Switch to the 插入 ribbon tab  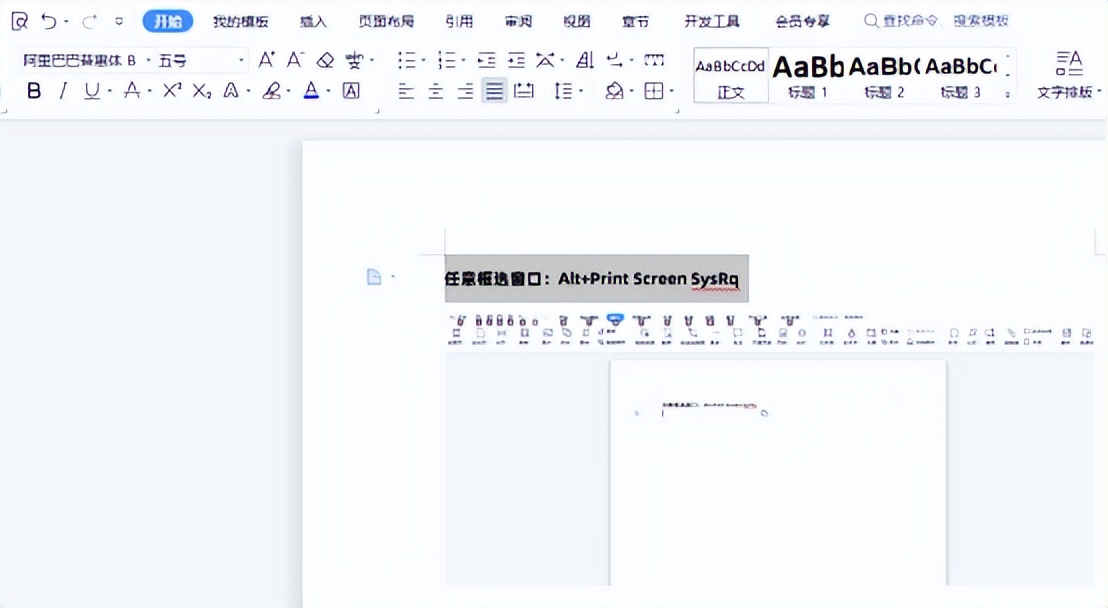(313, 20)
